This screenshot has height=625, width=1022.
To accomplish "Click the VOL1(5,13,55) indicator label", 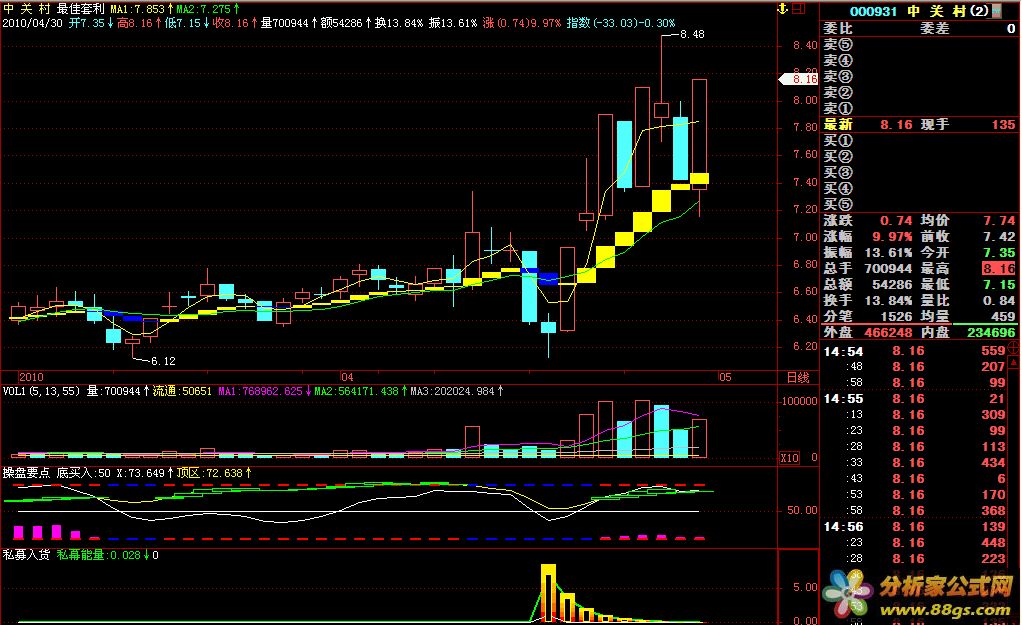I will 42,392.
